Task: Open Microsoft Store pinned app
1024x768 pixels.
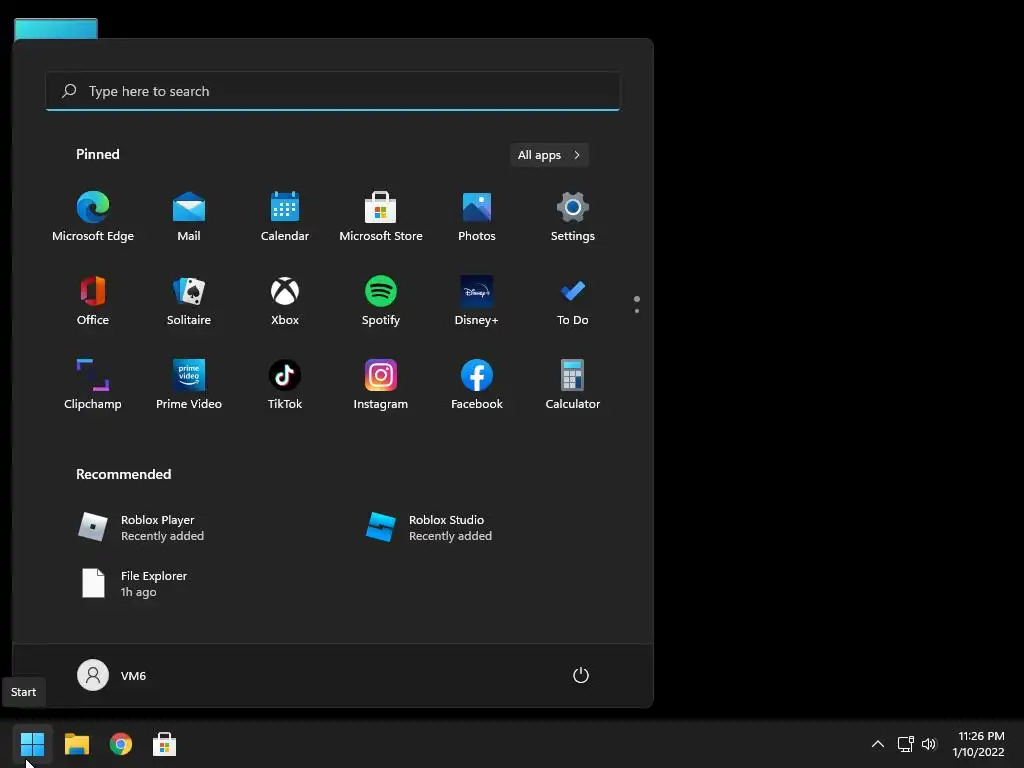Action: 381,217
